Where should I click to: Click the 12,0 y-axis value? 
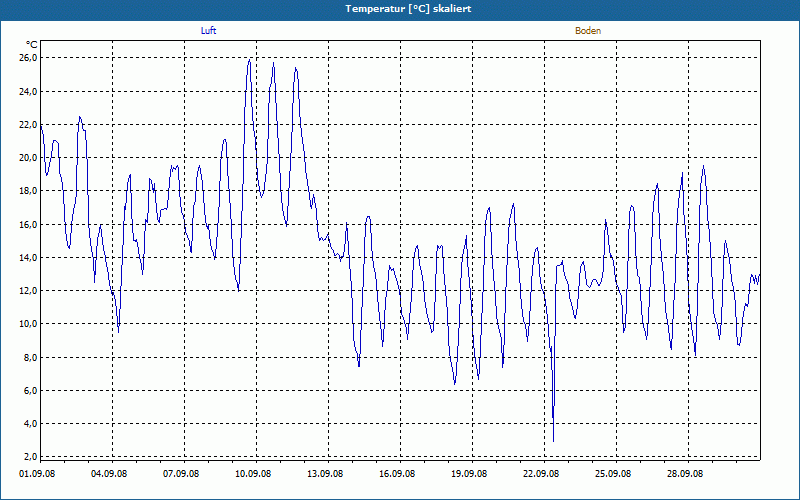pos(29,291)
